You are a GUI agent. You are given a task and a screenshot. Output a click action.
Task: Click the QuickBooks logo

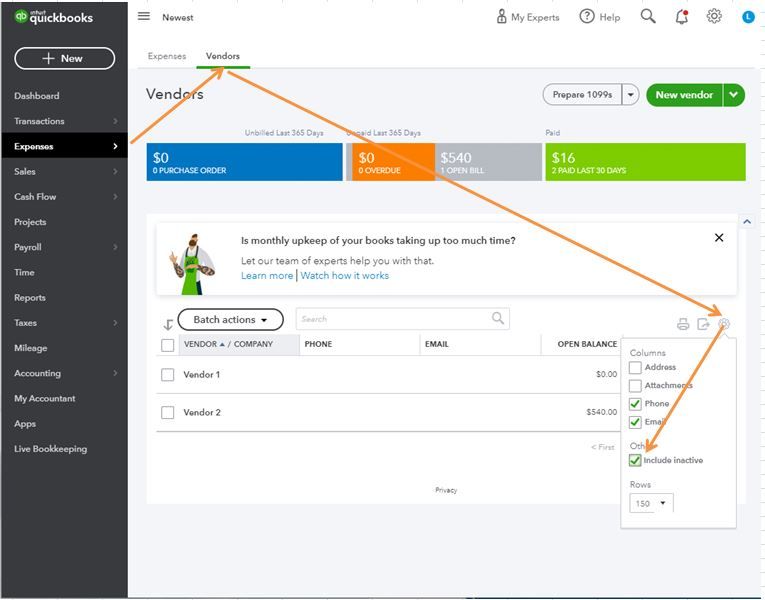point(54,17)
